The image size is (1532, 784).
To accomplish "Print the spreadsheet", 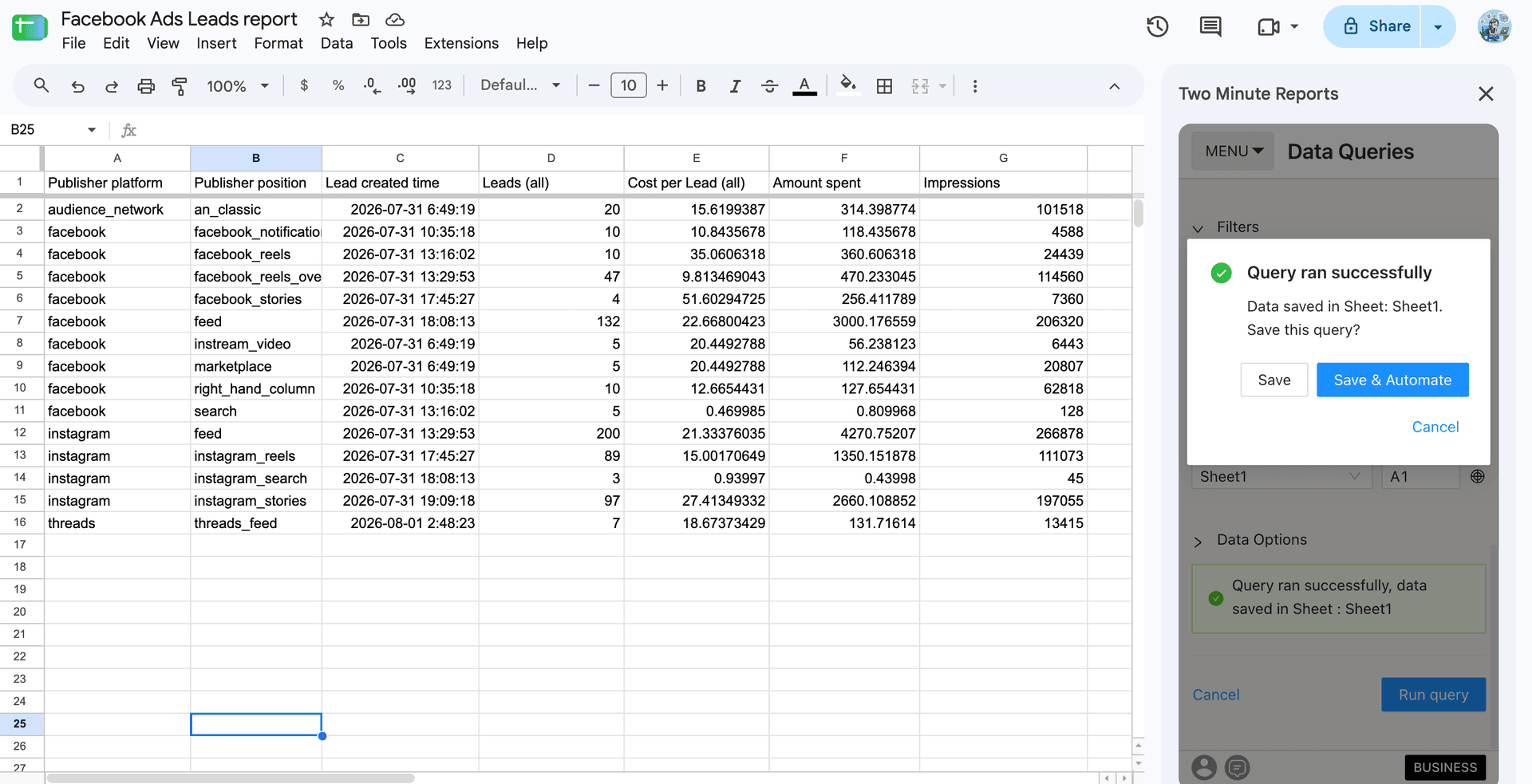I will 146,86.
